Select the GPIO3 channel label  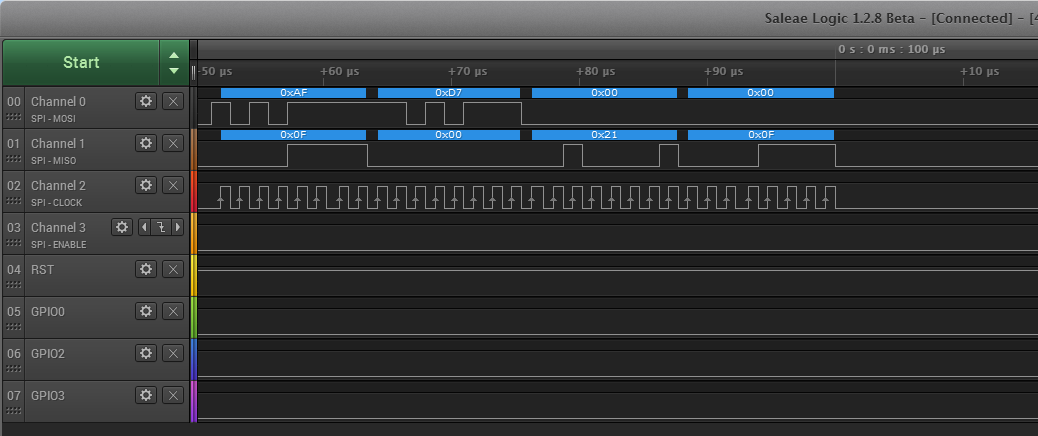[48, 396]
